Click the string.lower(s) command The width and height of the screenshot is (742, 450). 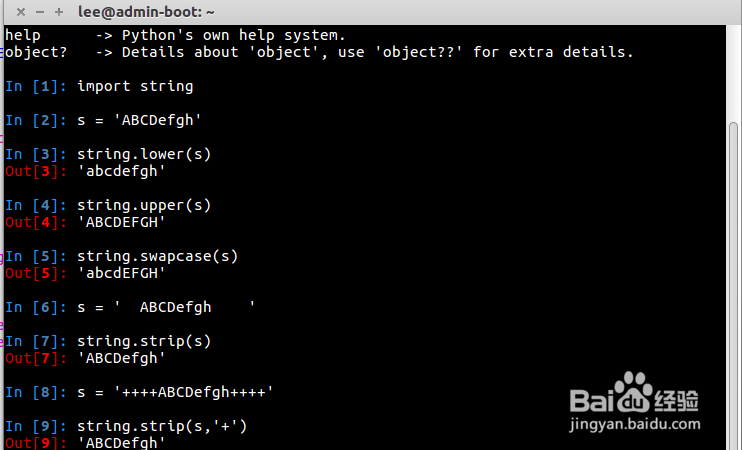pos(144,154)
